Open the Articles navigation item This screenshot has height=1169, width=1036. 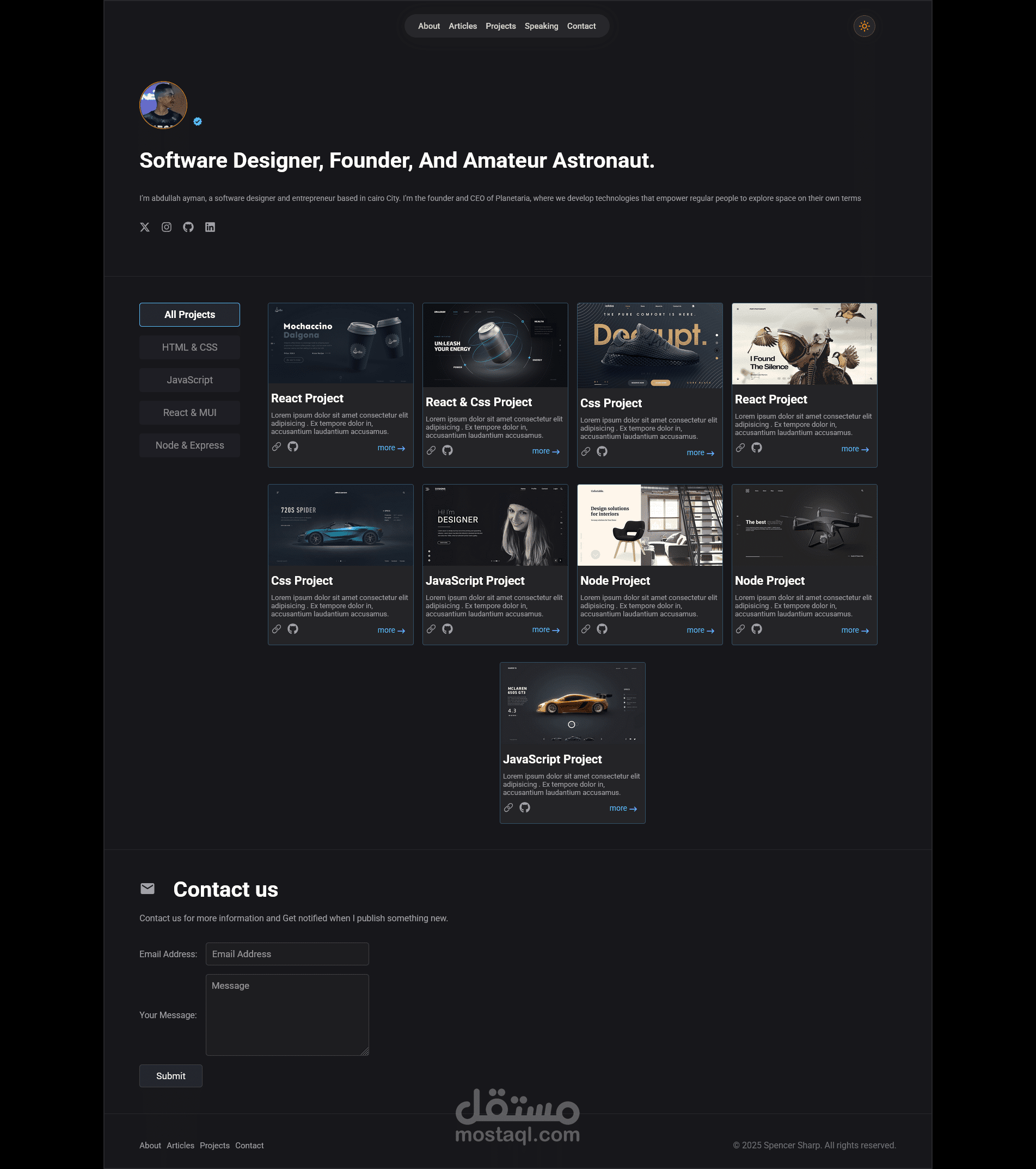[463, 26]
